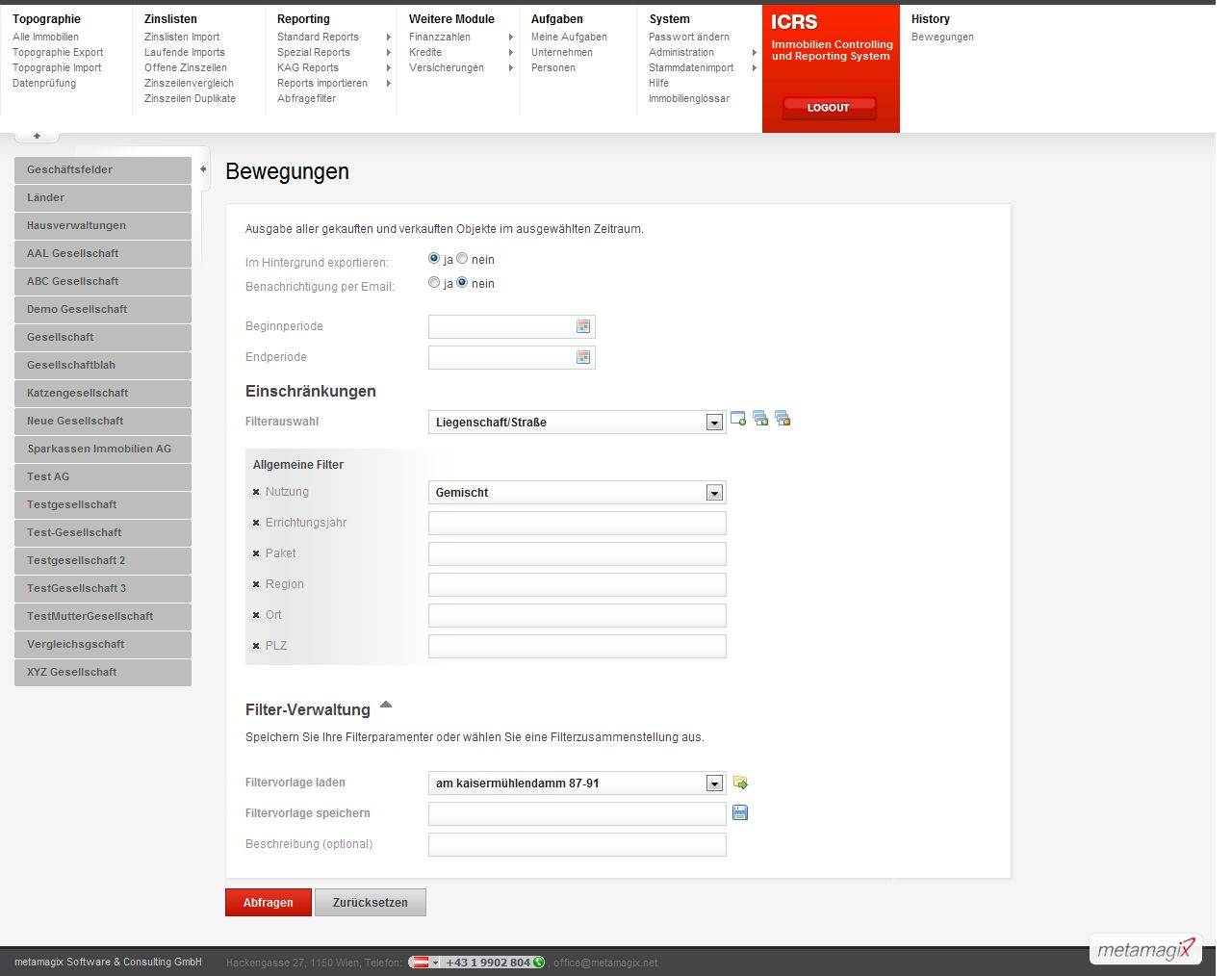Remove the Nutzung filter via x
Viewport: 1232px width, 976px height.
coord(256,492)
